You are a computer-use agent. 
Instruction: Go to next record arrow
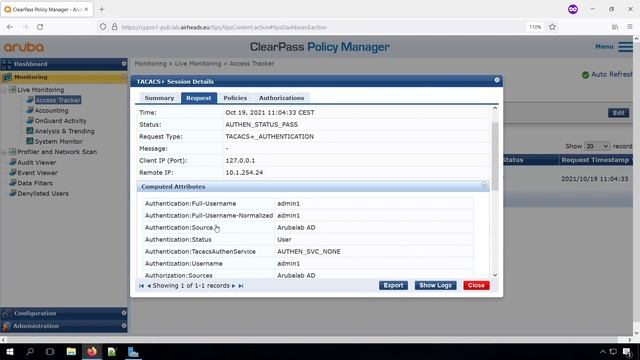click(233, 286)
